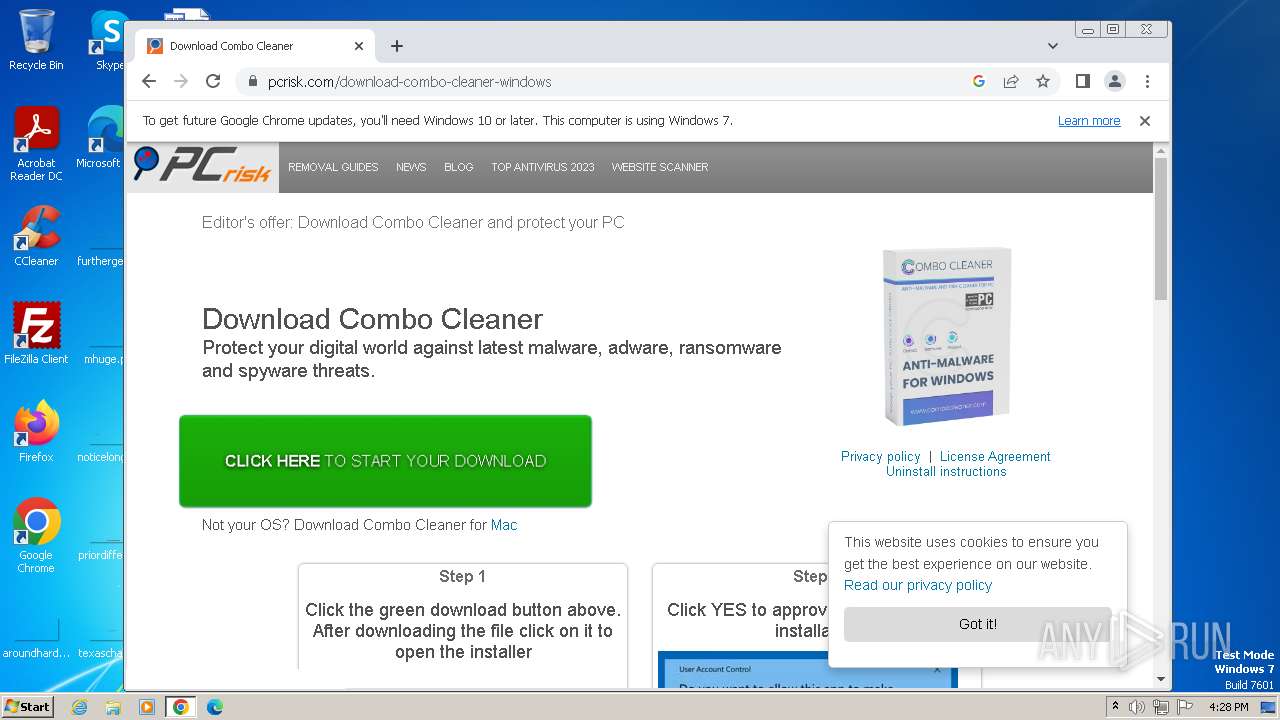The width and height of the screenshot is (1280, 720).
Task: Click Read our privacy policy link
Action: coord(918,585)
